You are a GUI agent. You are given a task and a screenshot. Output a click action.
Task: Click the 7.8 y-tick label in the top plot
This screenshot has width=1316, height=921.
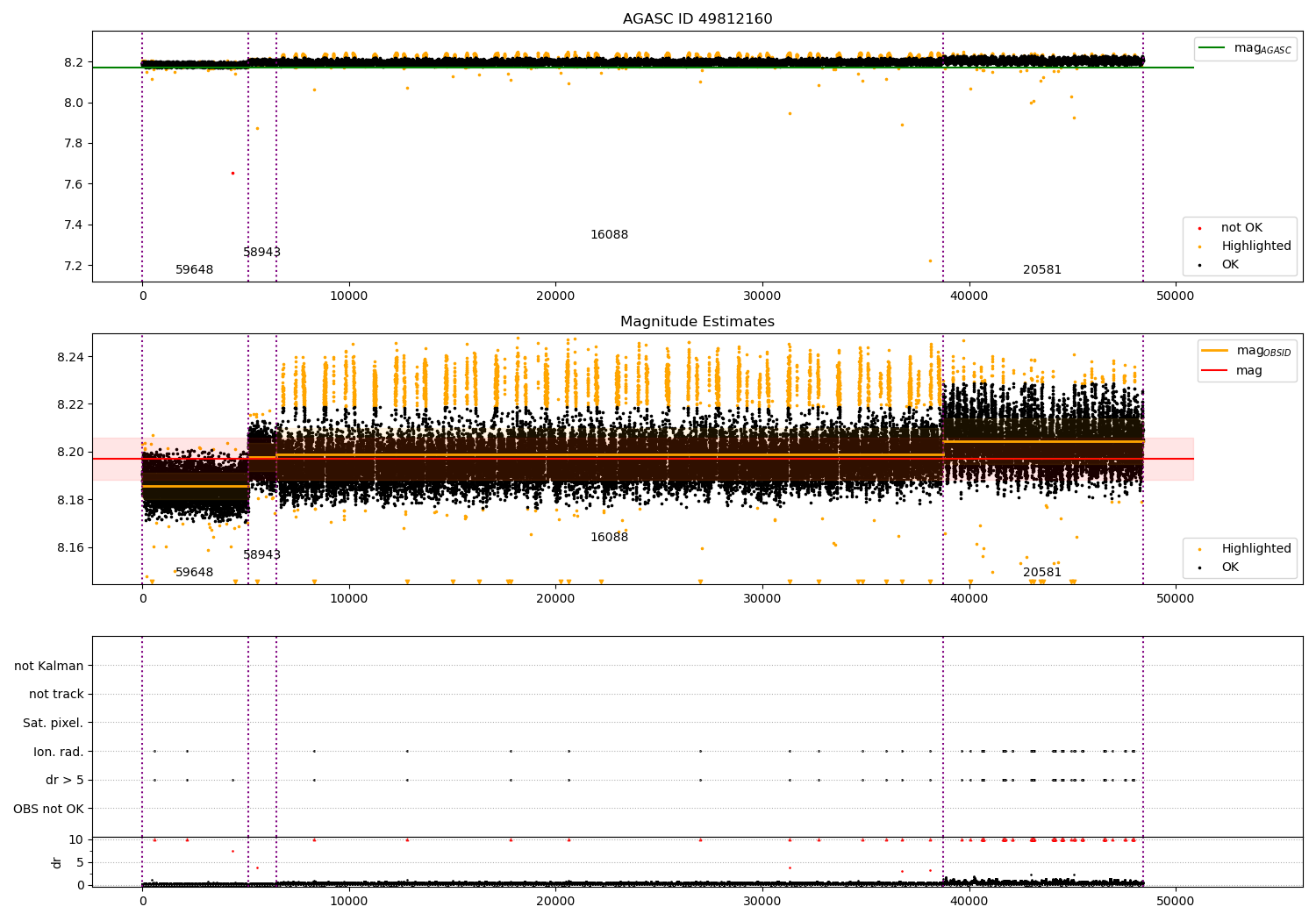pyautogui.click(x=75, y=144)
